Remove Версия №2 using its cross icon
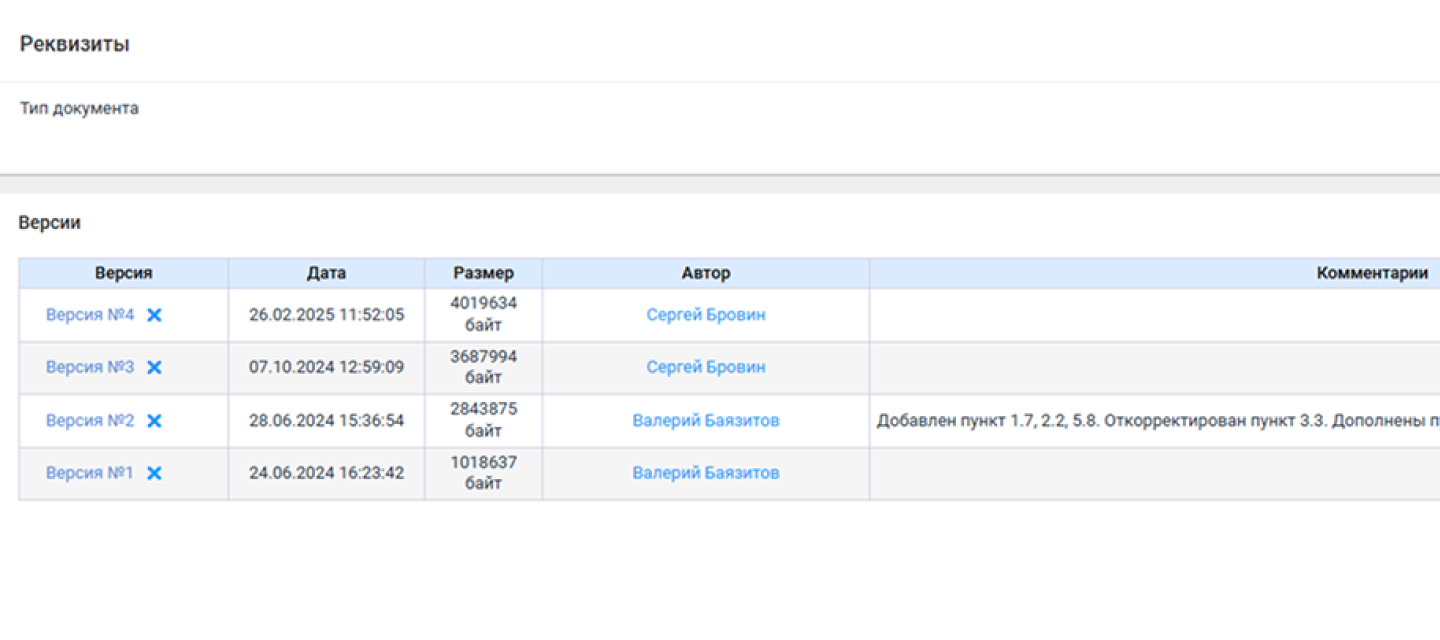 click(154, 421)
